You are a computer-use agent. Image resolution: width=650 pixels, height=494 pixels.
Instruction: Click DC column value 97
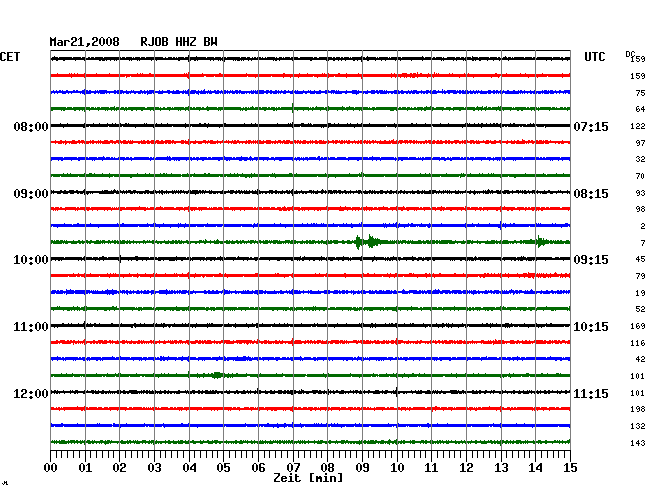click(x=640, y=143)
